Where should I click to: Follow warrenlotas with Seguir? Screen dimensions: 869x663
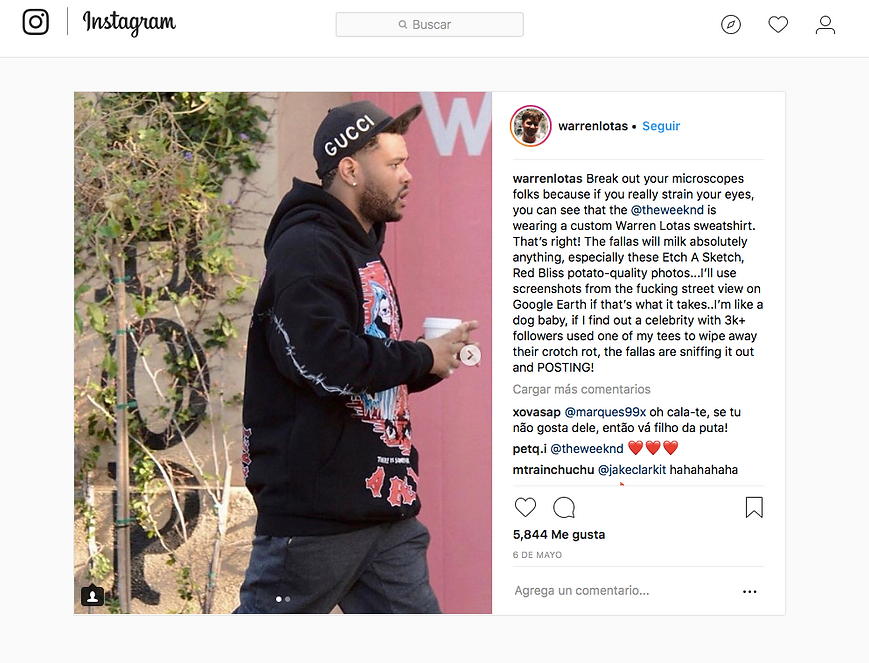[x=661, y=126]
